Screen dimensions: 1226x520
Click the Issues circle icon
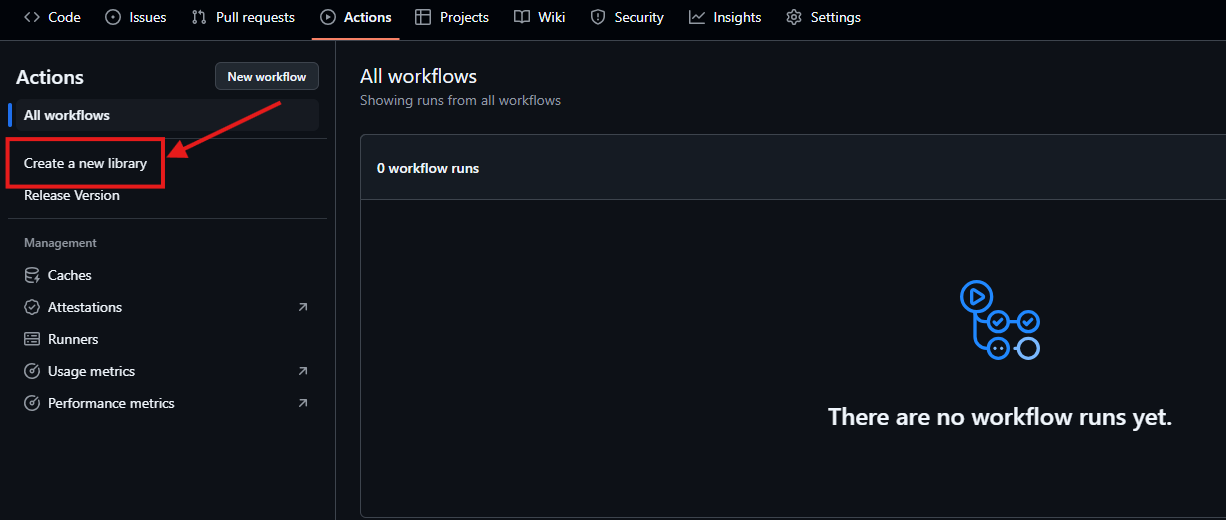(113, 17)
